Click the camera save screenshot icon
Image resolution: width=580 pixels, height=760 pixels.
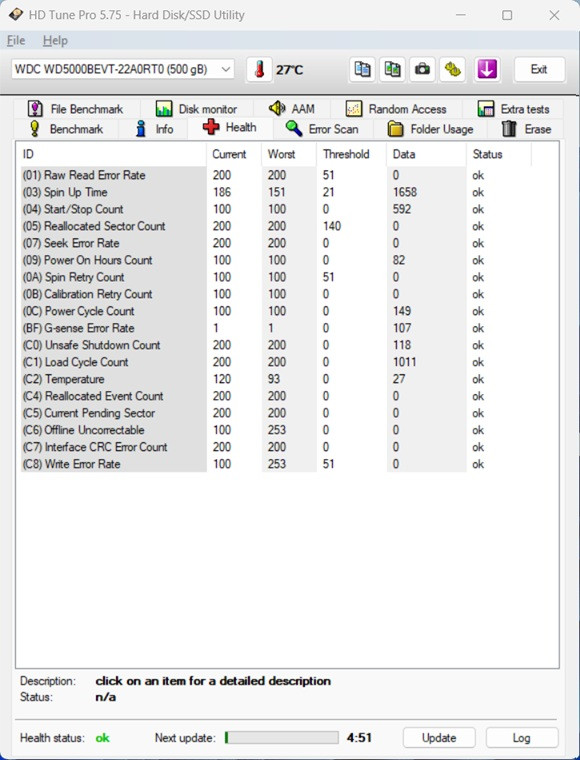pyautogui.click(x=422, y=70)
